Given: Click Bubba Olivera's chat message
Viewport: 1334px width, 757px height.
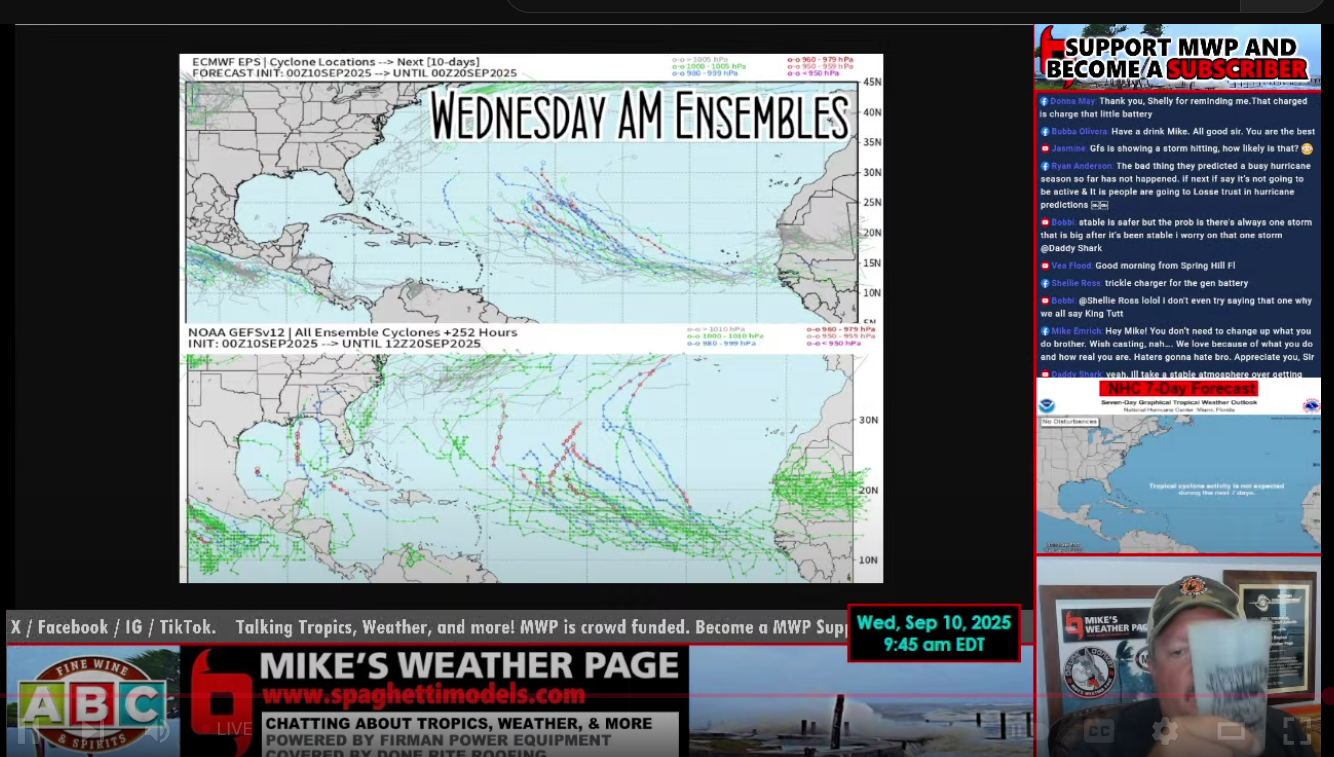Looking at the screenshot, I should 1177,131.
